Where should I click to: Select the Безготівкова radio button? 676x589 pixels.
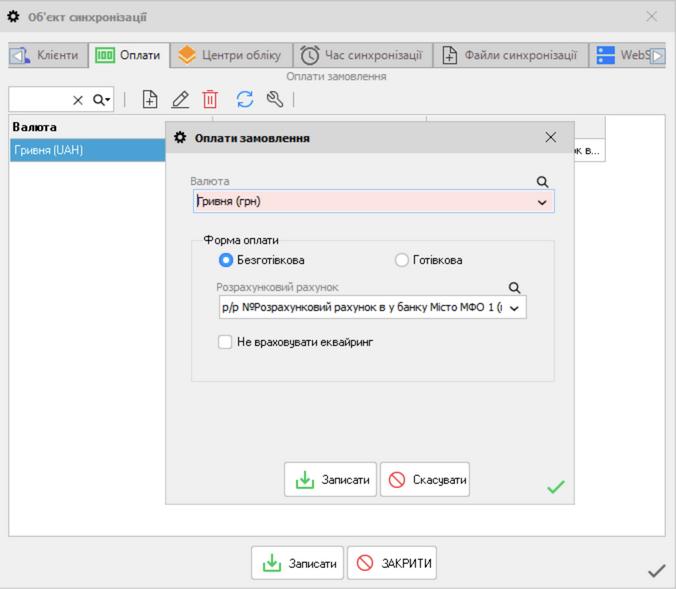[x=226, y=260]
